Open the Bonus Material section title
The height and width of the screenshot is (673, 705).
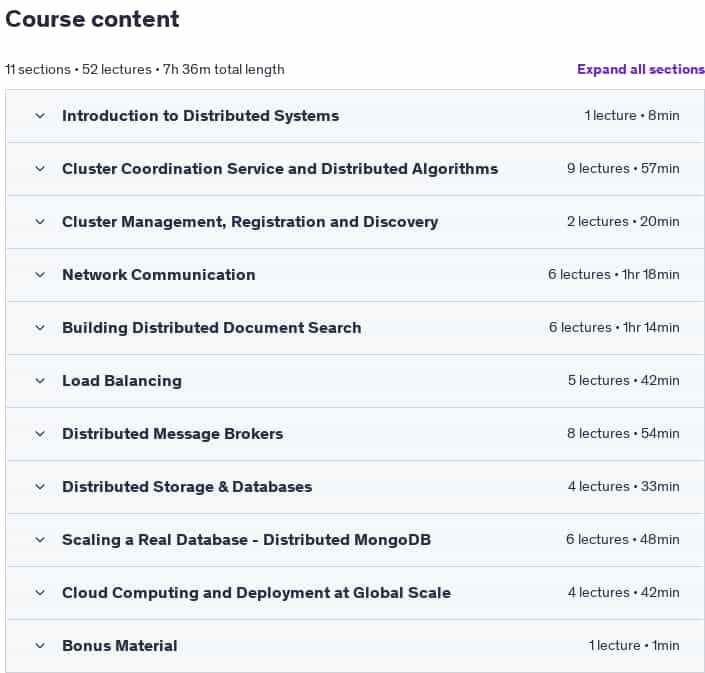tap(120, 646)
